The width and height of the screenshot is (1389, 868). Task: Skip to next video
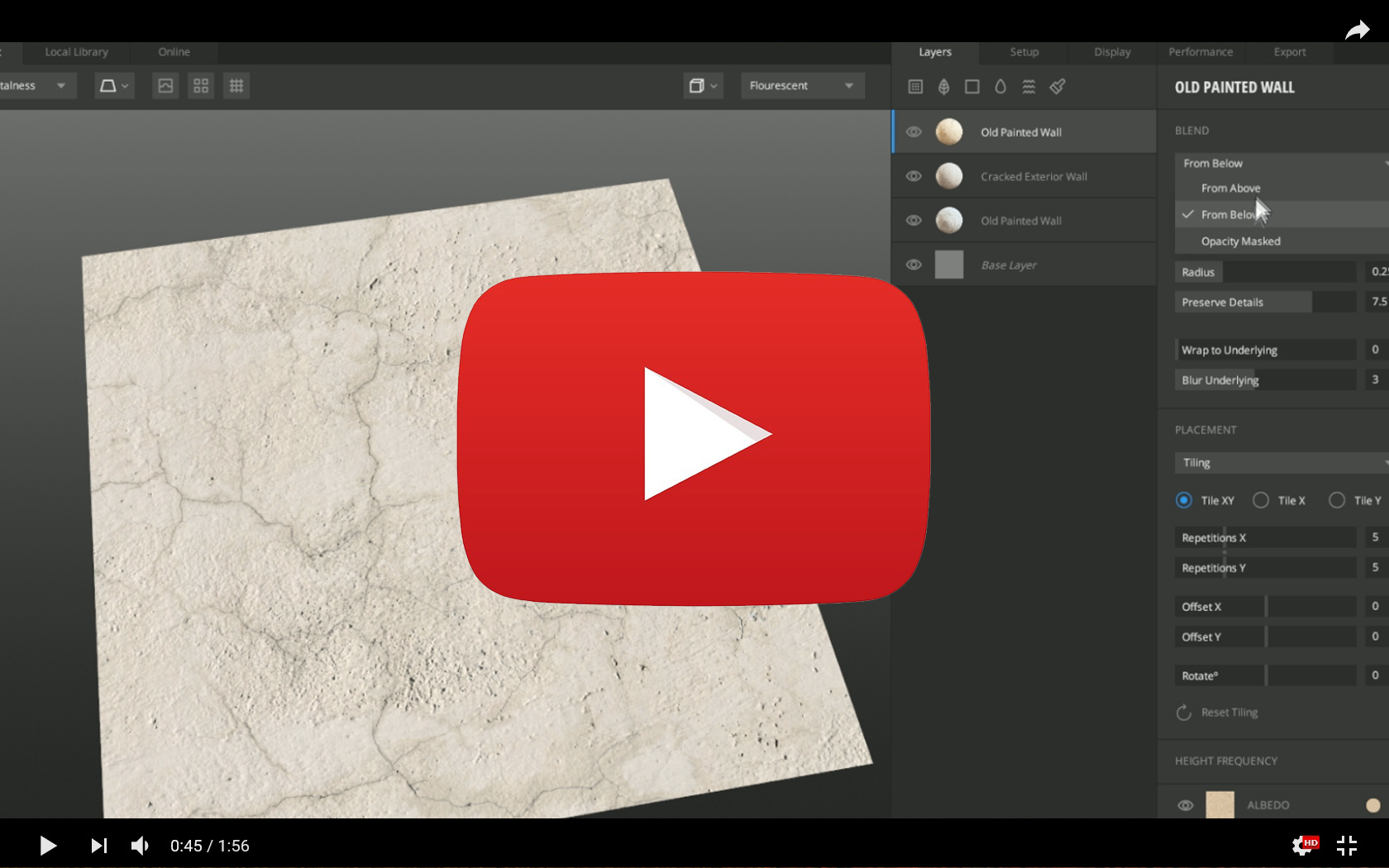98,846
